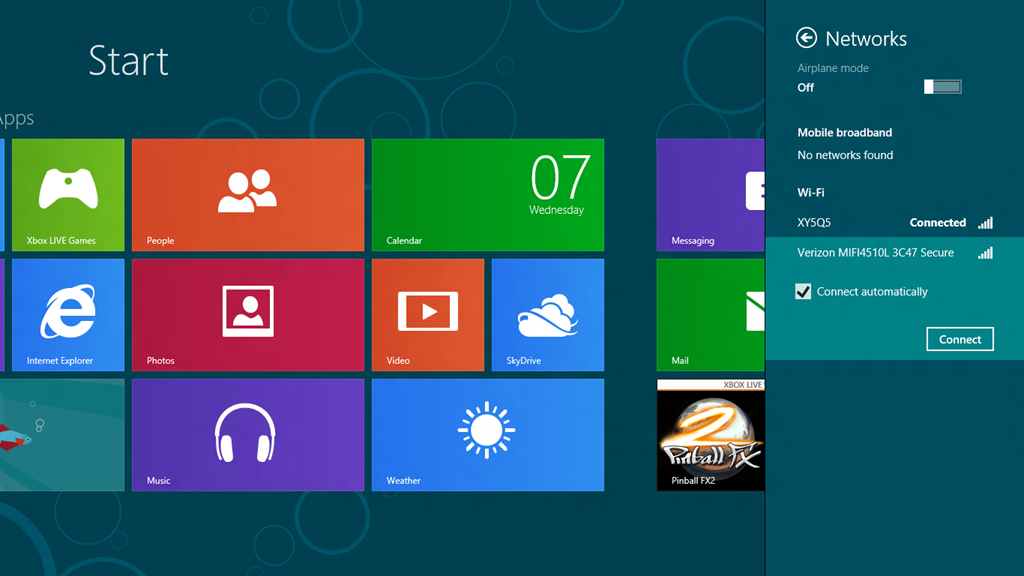Click the No networks found text
The image size is (1024, 576).
845,155
